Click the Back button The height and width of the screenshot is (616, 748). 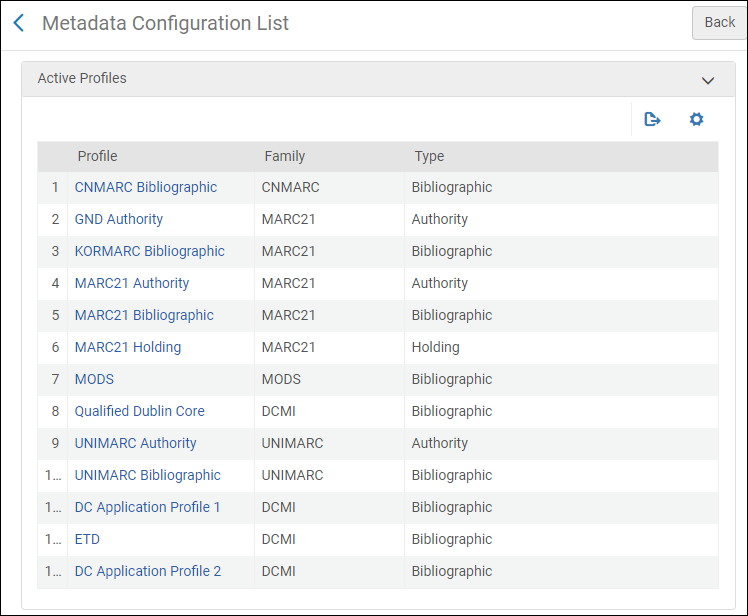coord(719,22)
